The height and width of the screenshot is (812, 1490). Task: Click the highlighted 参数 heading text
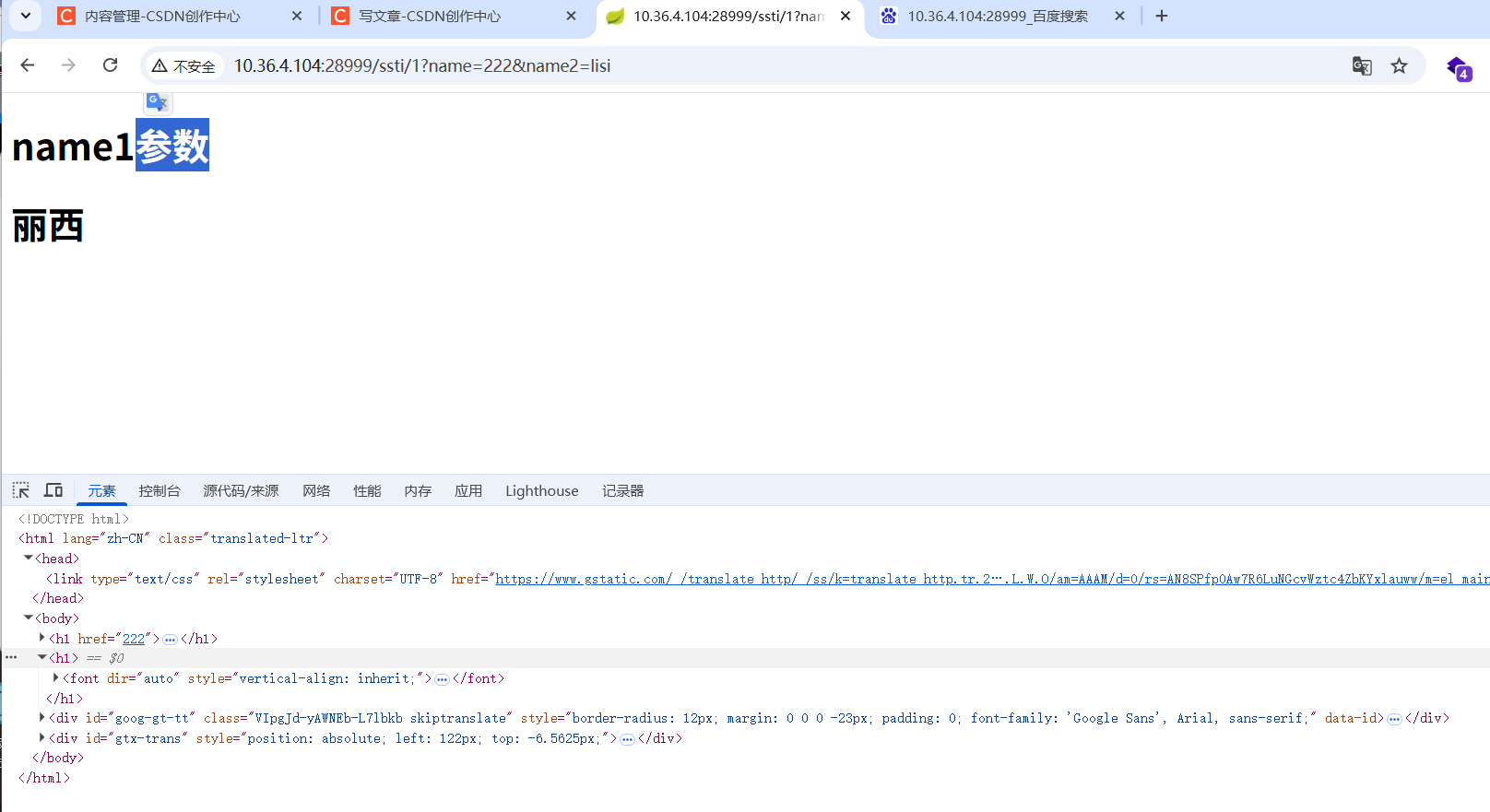click(172, 146)
